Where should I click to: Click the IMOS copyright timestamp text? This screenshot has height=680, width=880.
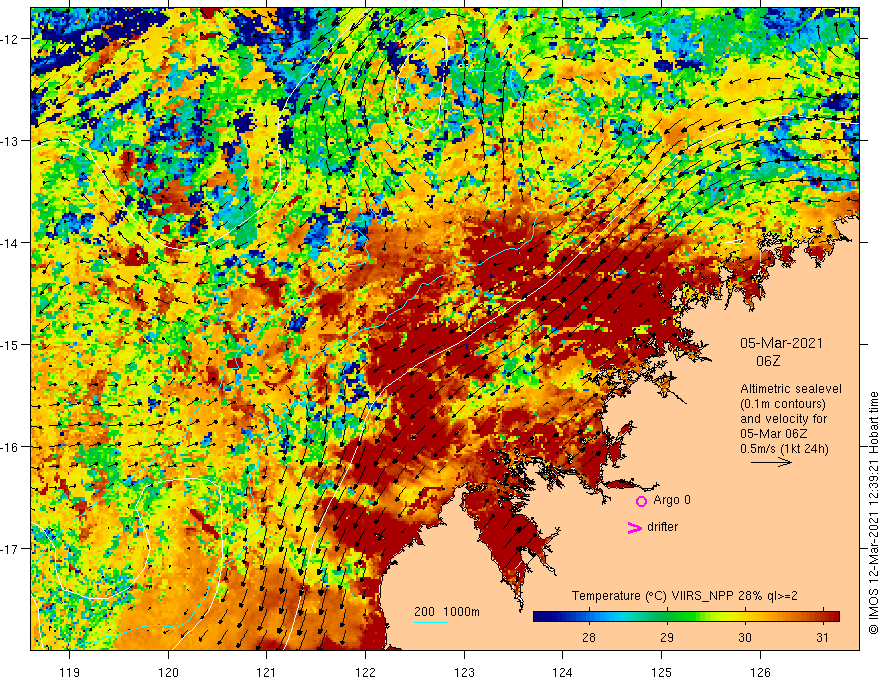(x=873, y=513)
